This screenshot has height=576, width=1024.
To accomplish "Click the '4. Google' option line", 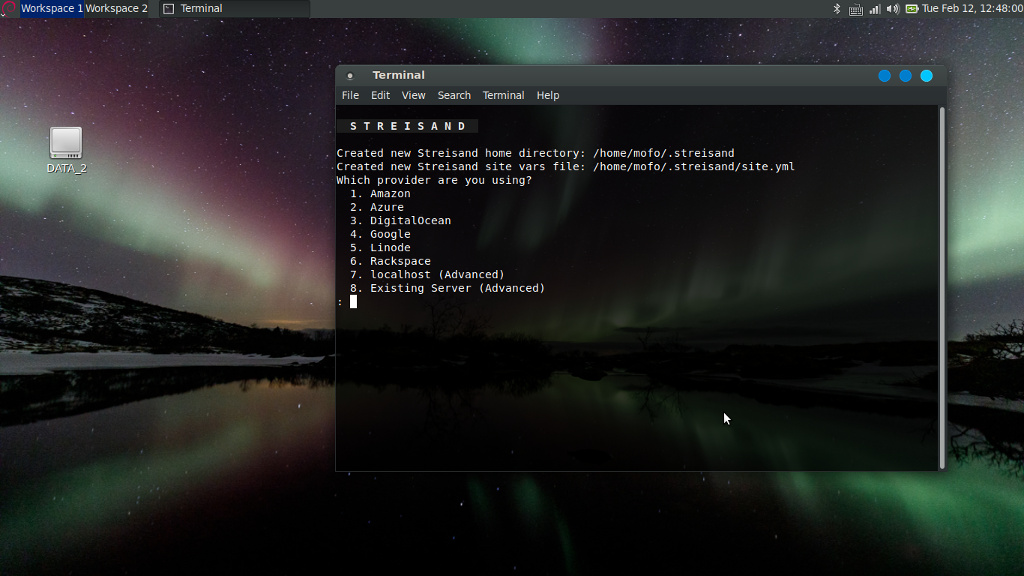I will click(380, 234).
